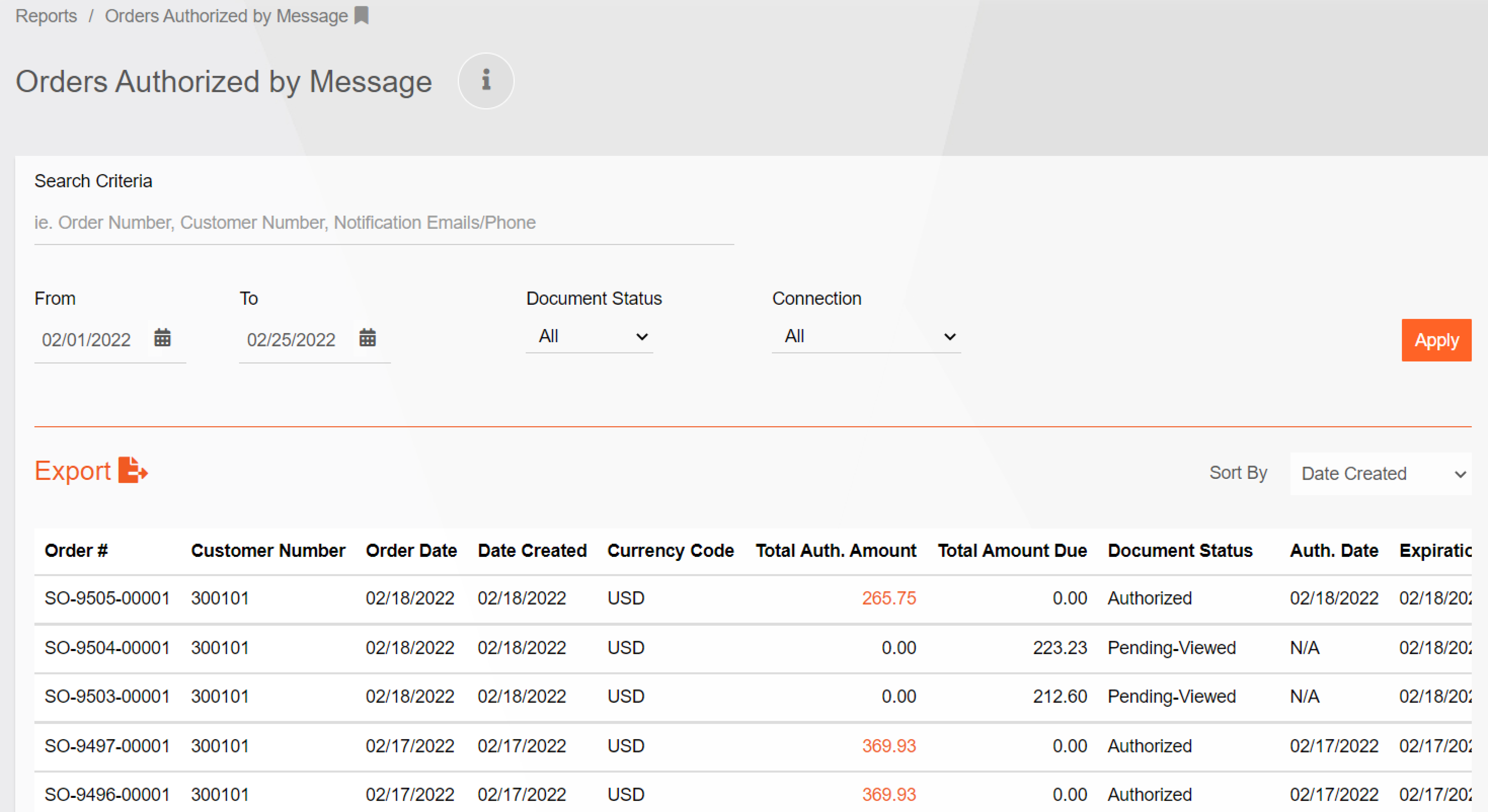Click the bookmark icon in breadcrumb
The width and height of the screenshot is (1488, 812).
pos(362,16)
